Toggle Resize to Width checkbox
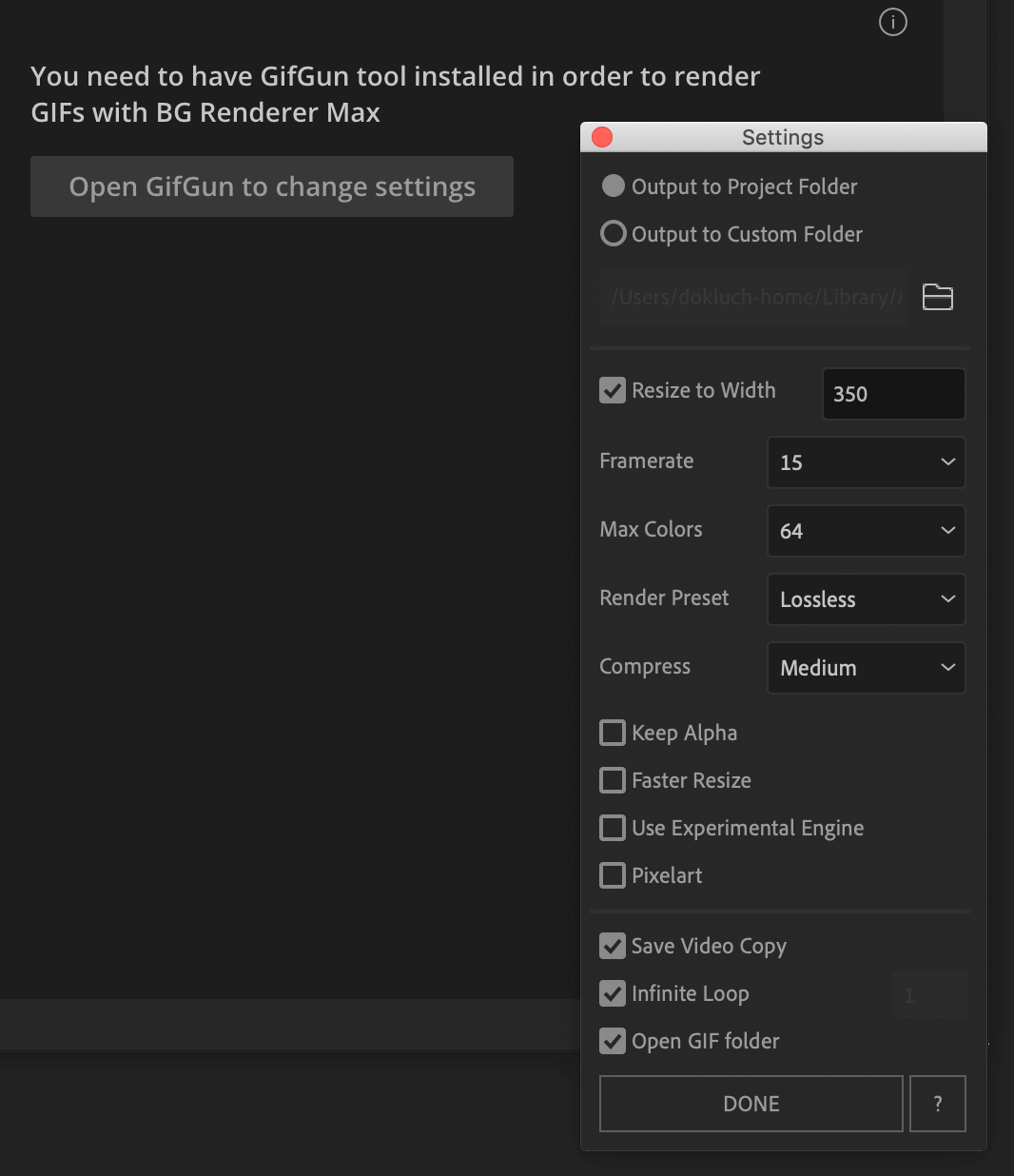1014x1176 pixels. 613,390
